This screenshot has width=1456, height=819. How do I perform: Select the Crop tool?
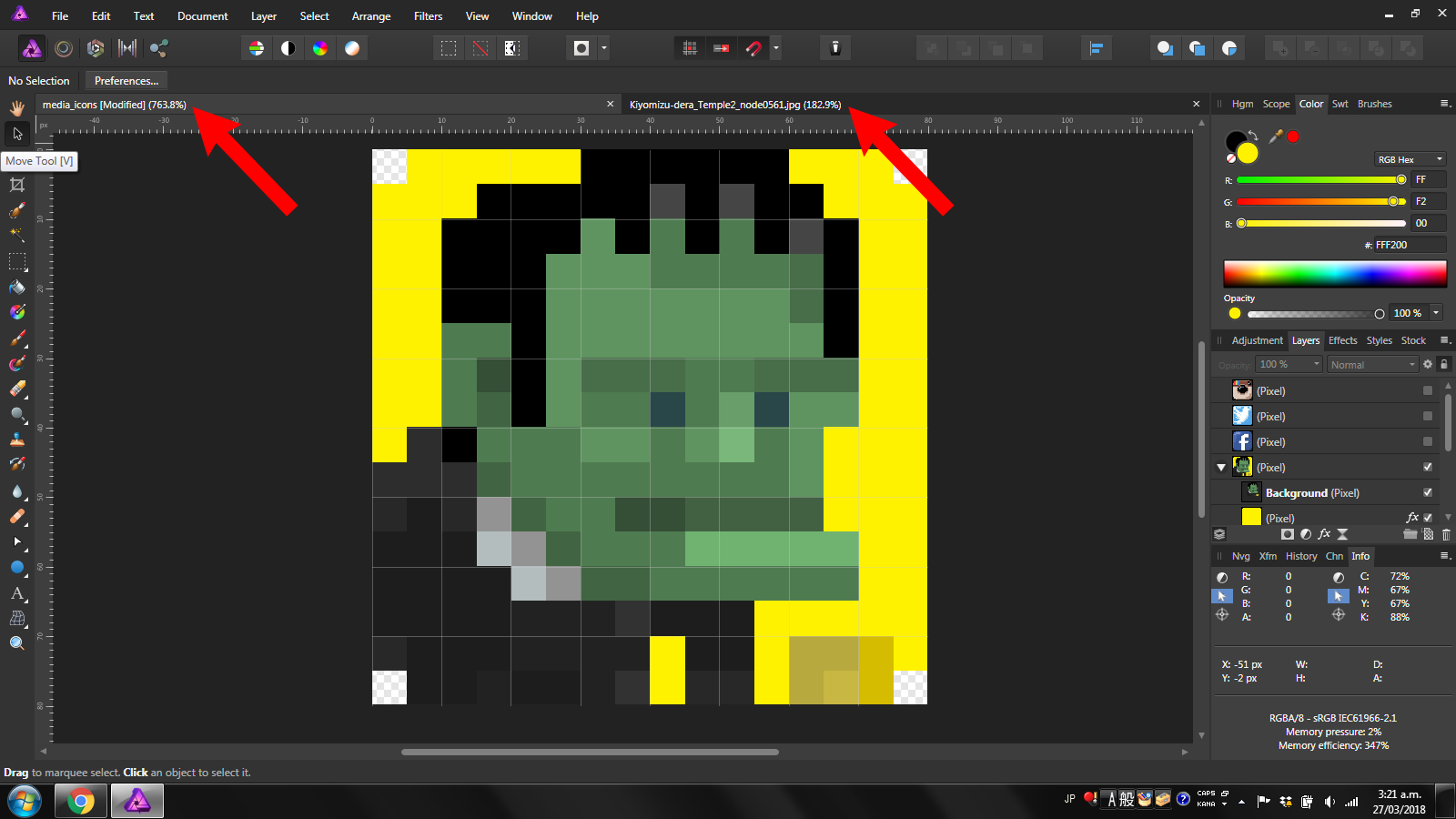[17, 185]
